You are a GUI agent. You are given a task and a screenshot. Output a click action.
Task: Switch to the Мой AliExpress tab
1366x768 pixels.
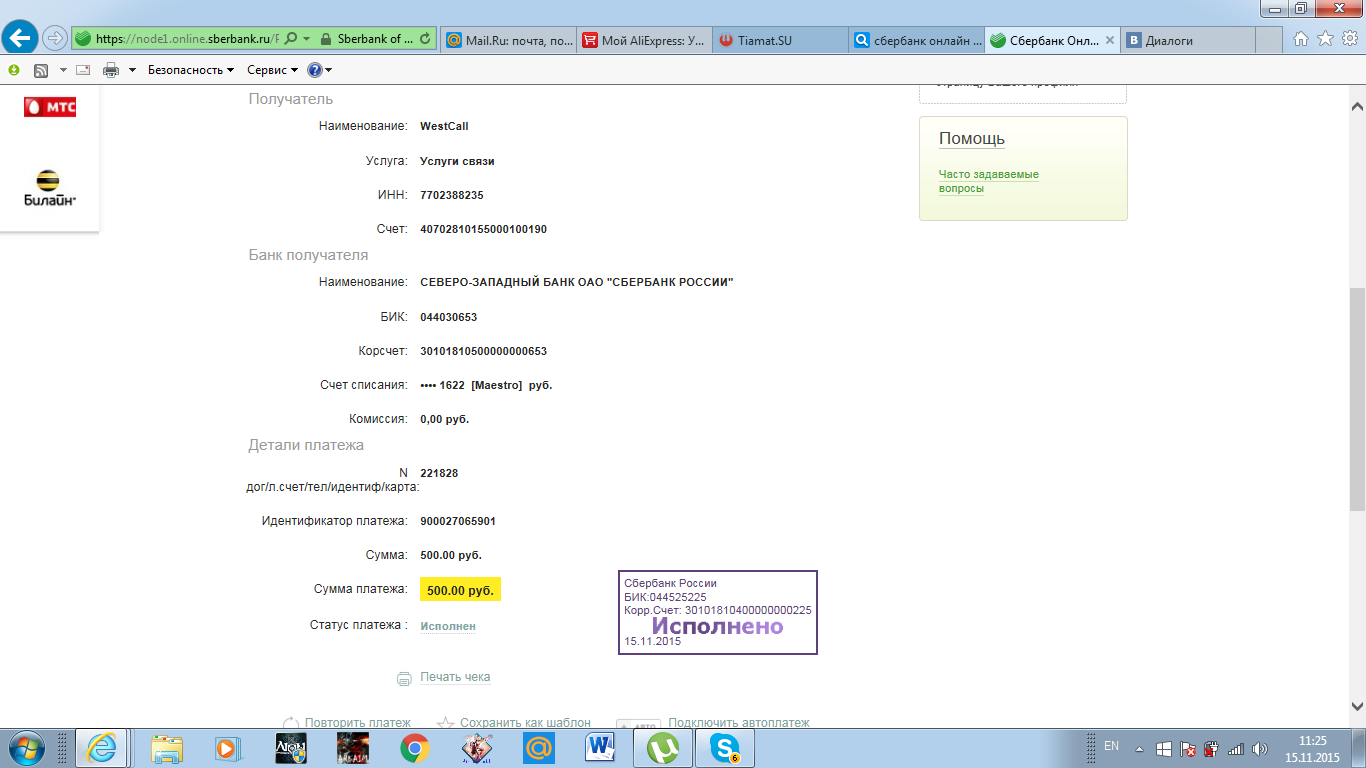pos(644,41)
